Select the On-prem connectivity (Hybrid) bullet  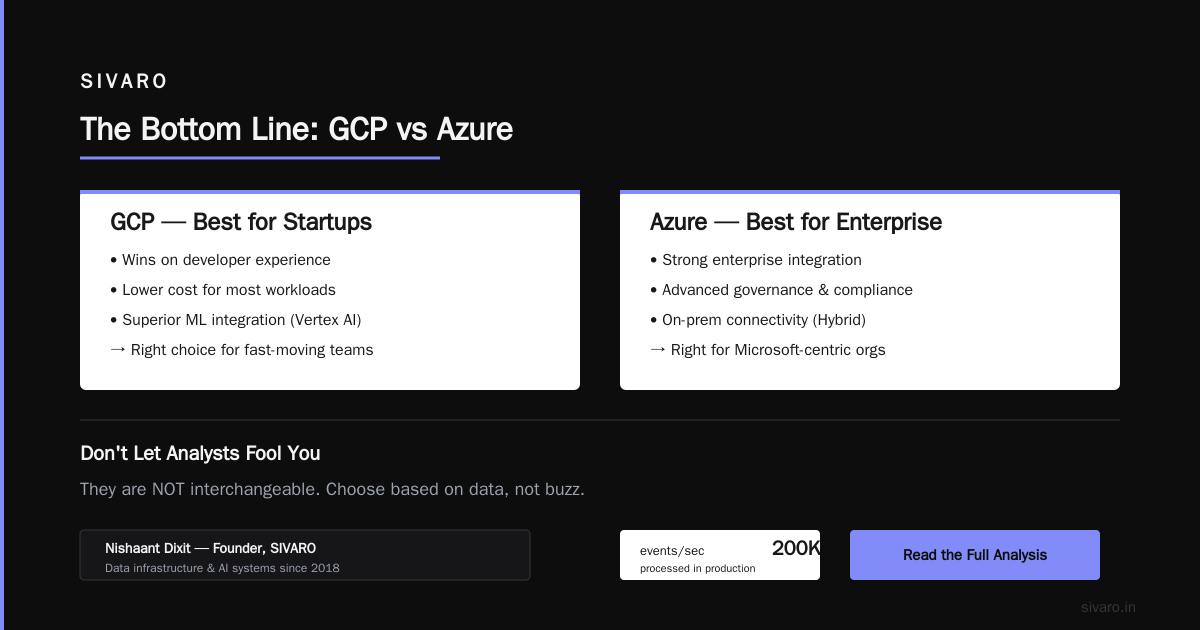pos(758,320)
